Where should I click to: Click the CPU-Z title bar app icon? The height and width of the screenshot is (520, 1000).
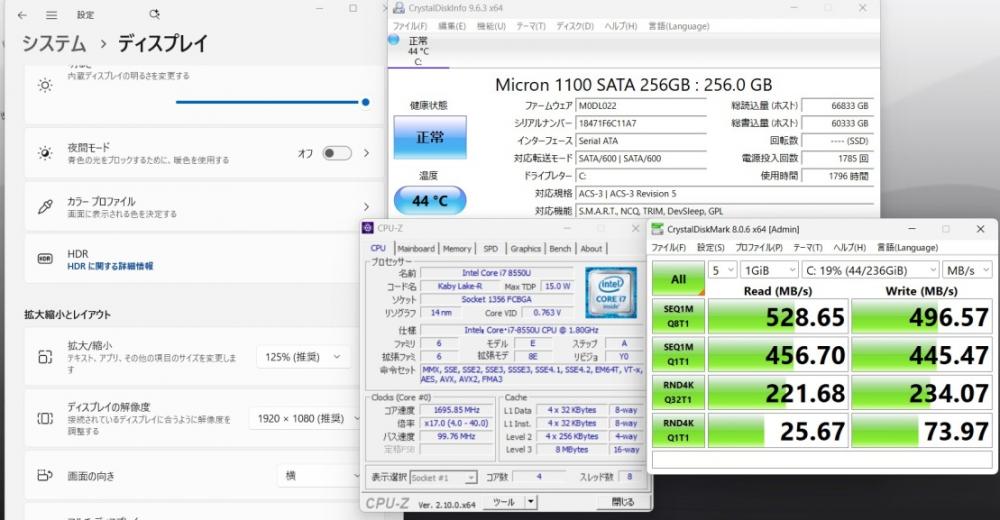click(x=367, y=228)
